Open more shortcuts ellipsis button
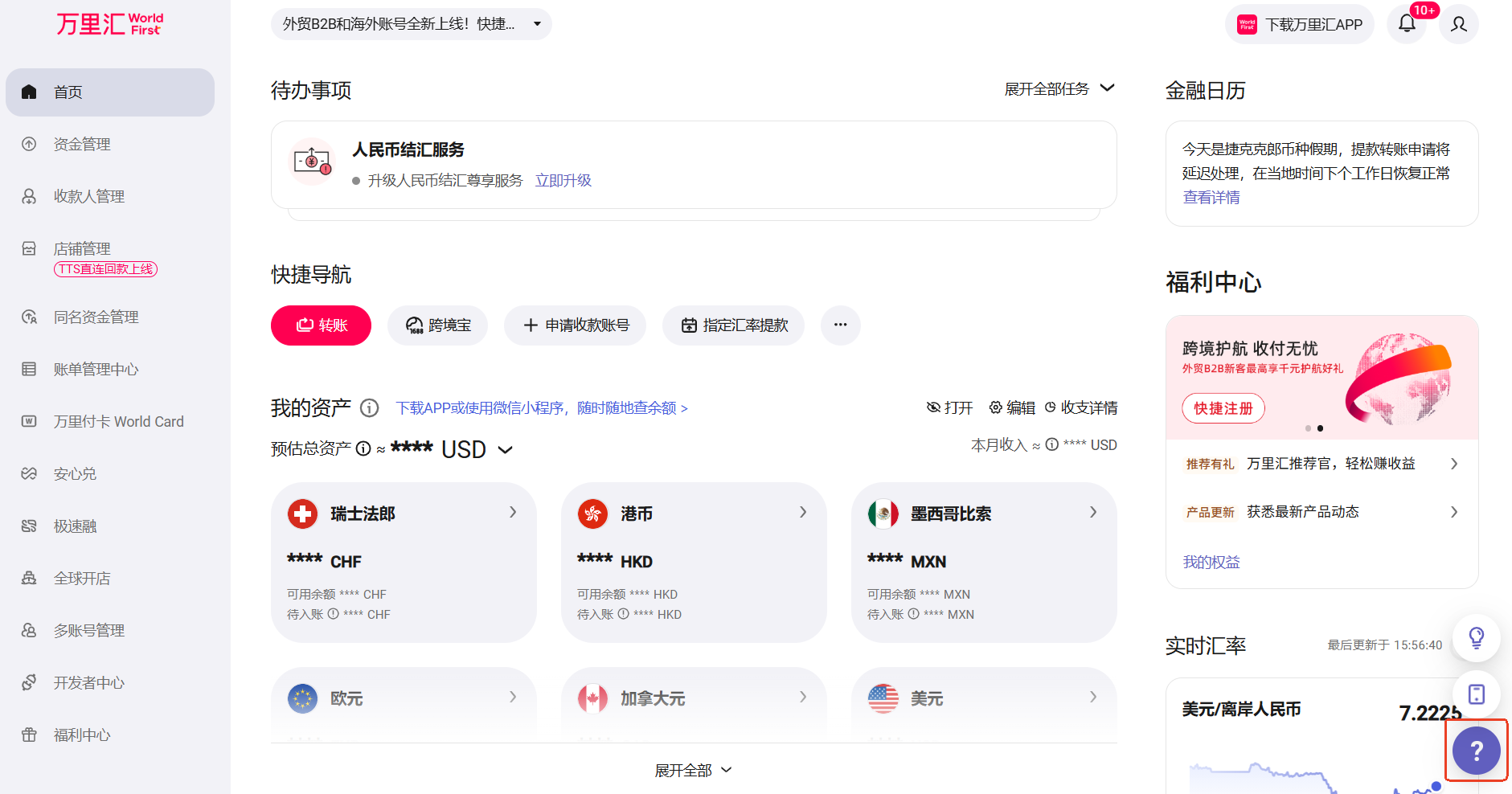The image size is (1512, 794). pos(840,325)
